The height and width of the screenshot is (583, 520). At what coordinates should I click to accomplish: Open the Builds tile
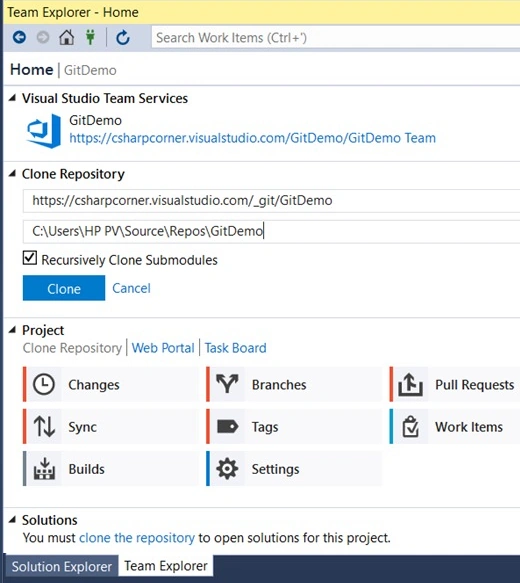point(111,469)
